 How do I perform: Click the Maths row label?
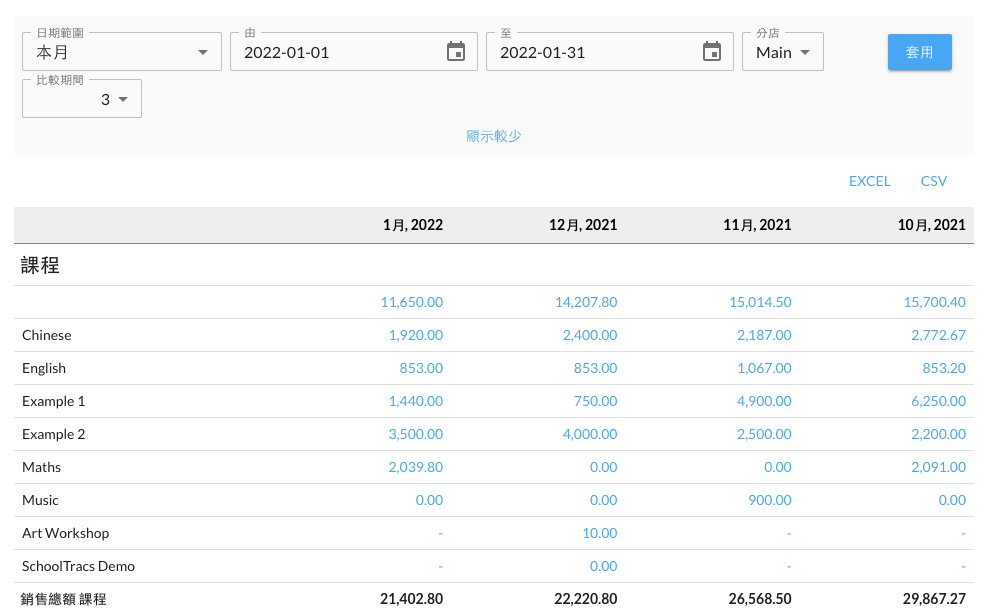[x=41, y=467]
